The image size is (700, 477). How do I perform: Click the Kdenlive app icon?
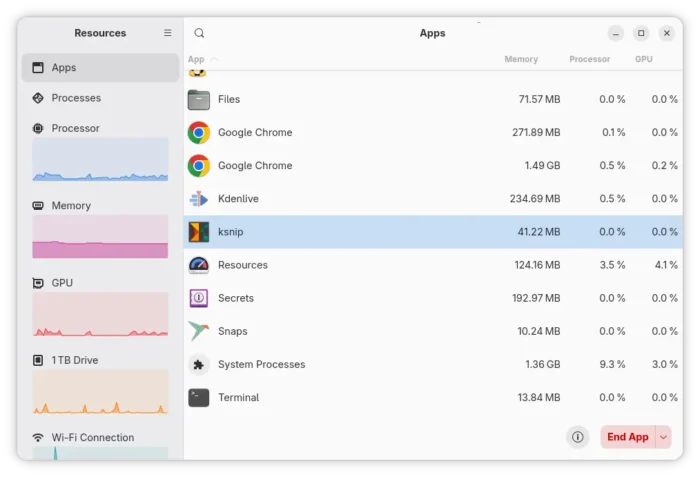click(x=199, y=199)
